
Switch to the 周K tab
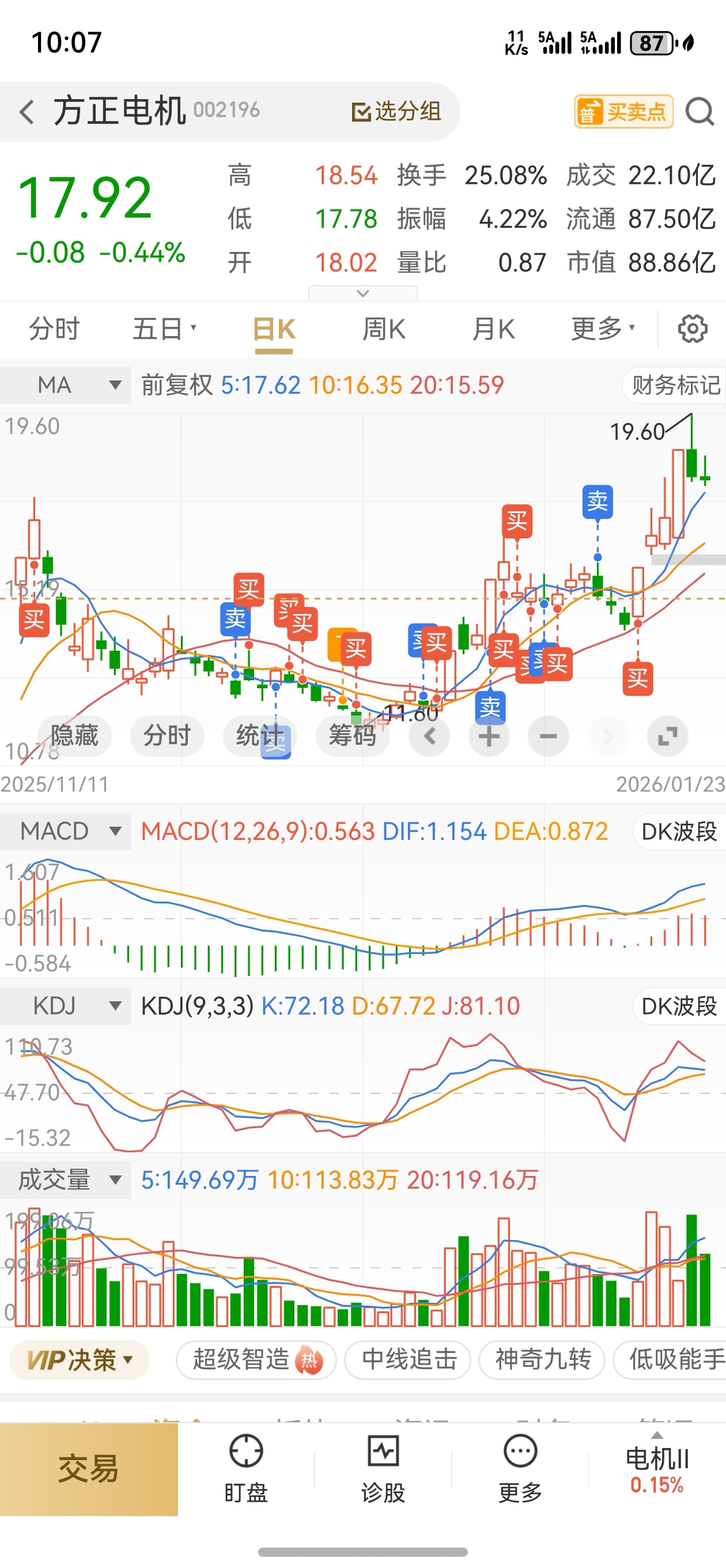[x=383, y=329]
